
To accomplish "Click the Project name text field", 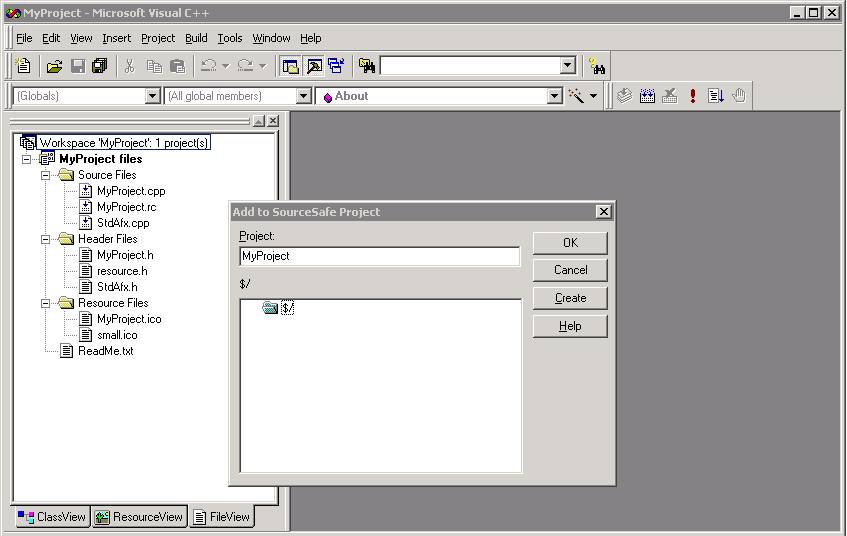I will 380,256.
